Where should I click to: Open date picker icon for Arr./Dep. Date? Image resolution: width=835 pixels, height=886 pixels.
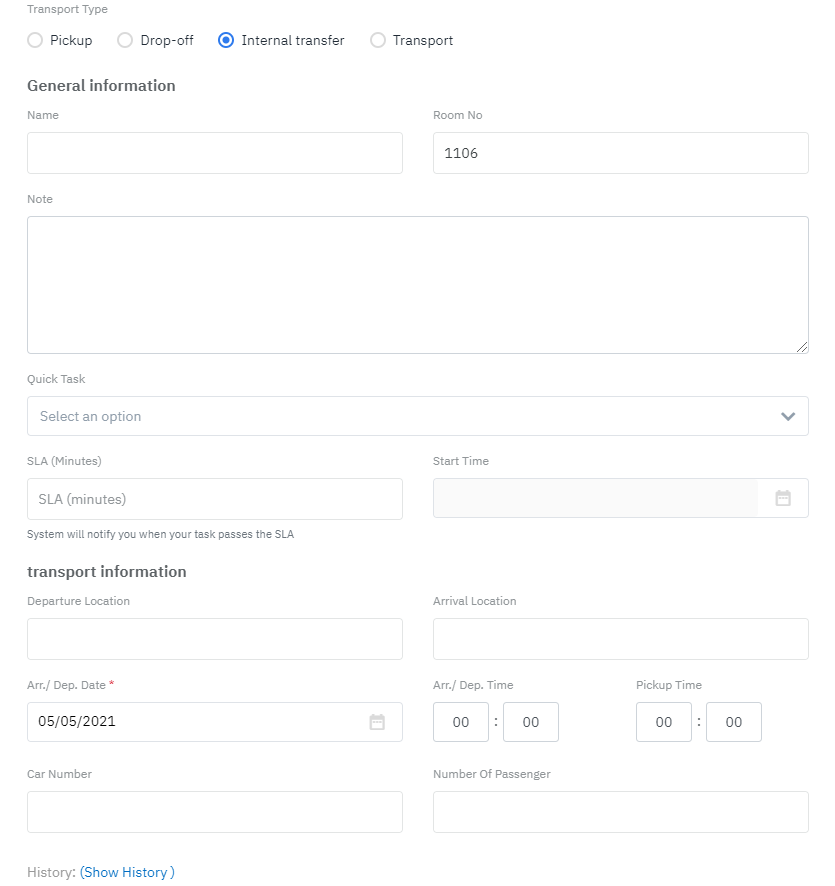pos(377,722)
